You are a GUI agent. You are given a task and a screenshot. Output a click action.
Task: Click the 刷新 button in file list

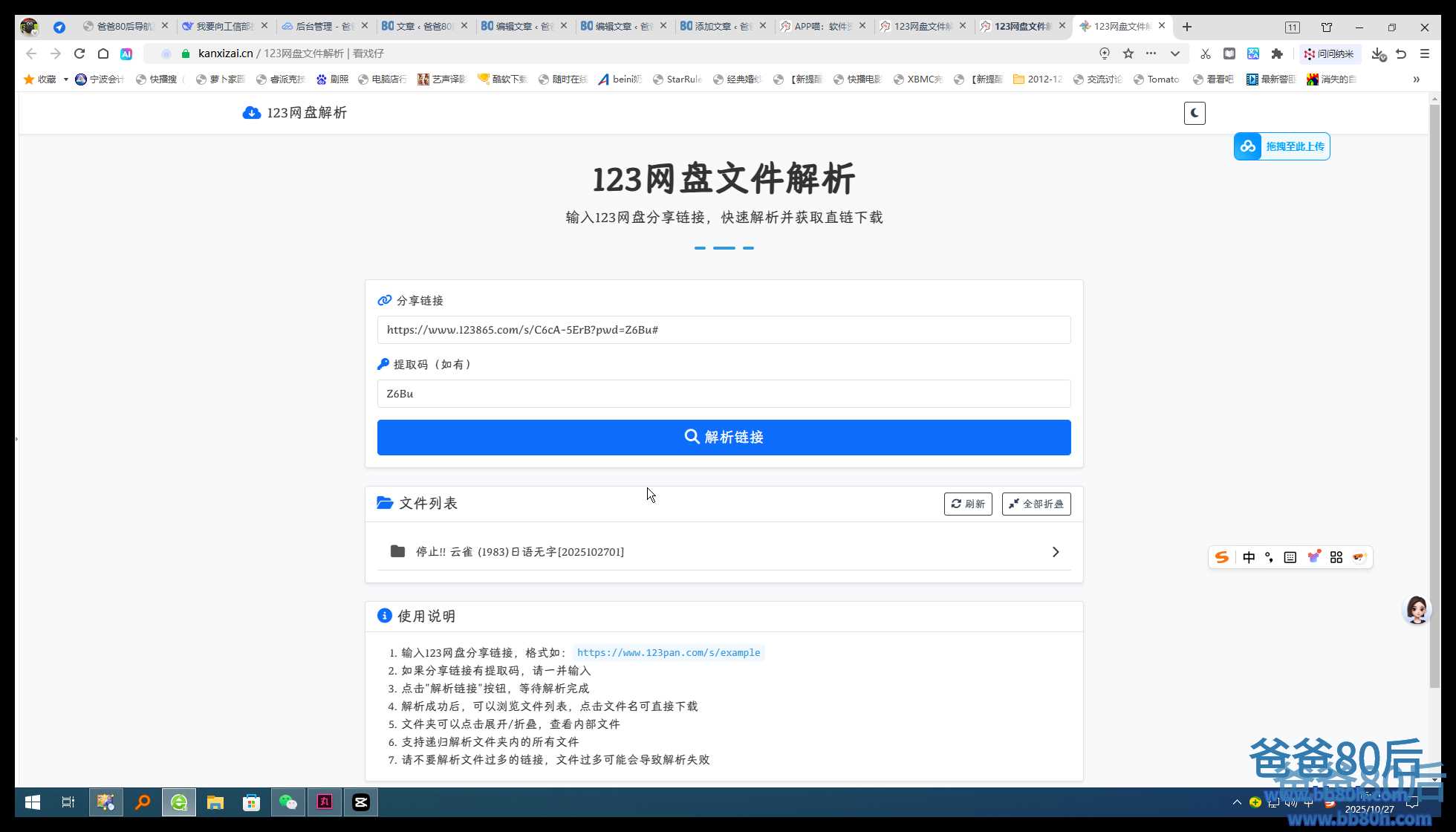967,504
